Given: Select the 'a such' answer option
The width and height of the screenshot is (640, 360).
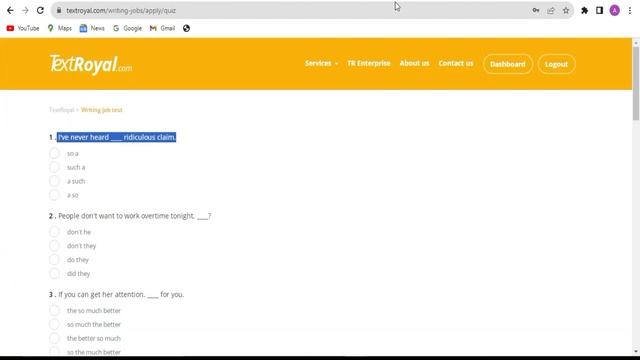Looking at the screenshot, I should click(x=54, y=181).
